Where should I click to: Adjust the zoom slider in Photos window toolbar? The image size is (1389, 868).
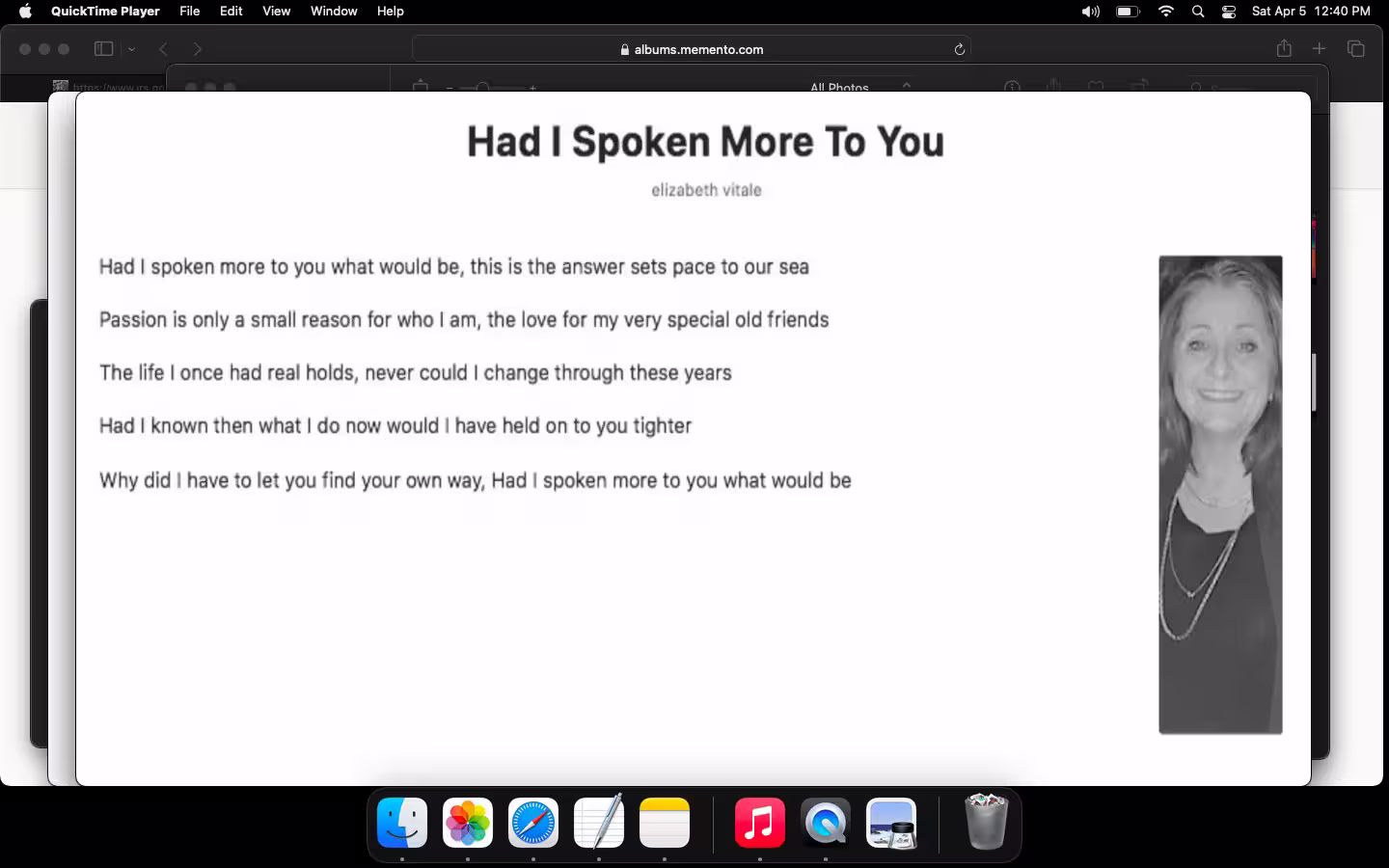pyautogui.click(x=492, y=87)
